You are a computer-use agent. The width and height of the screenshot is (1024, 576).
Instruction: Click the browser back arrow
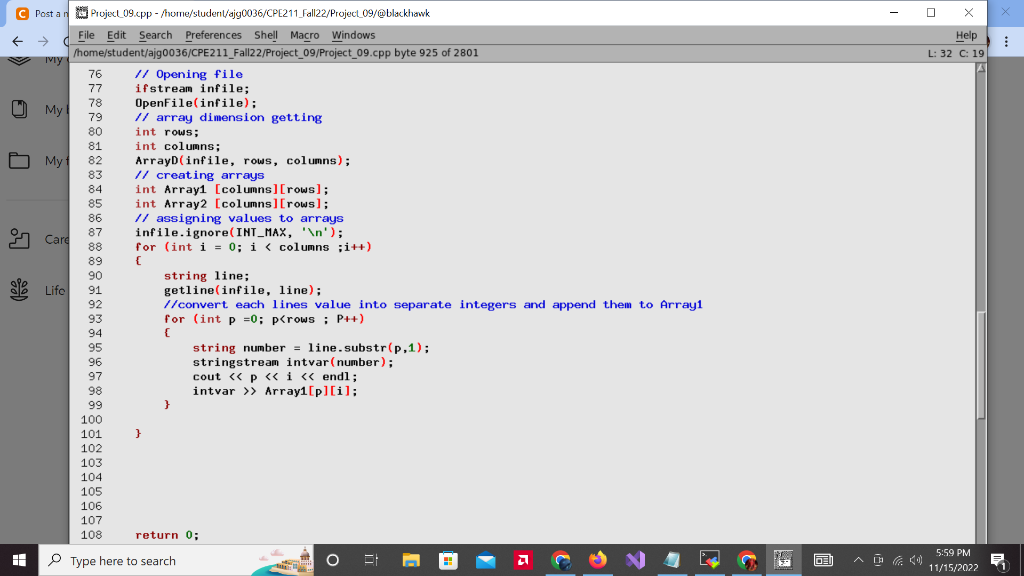[x=17, y=41]
